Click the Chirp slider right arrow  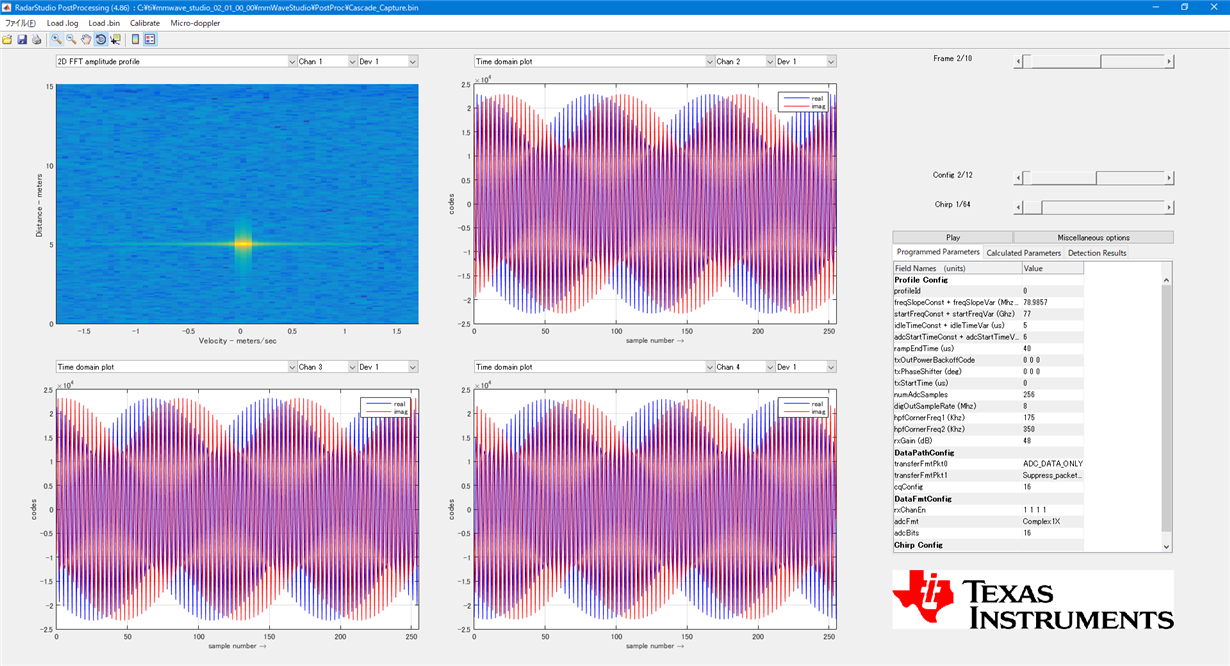1168,209
